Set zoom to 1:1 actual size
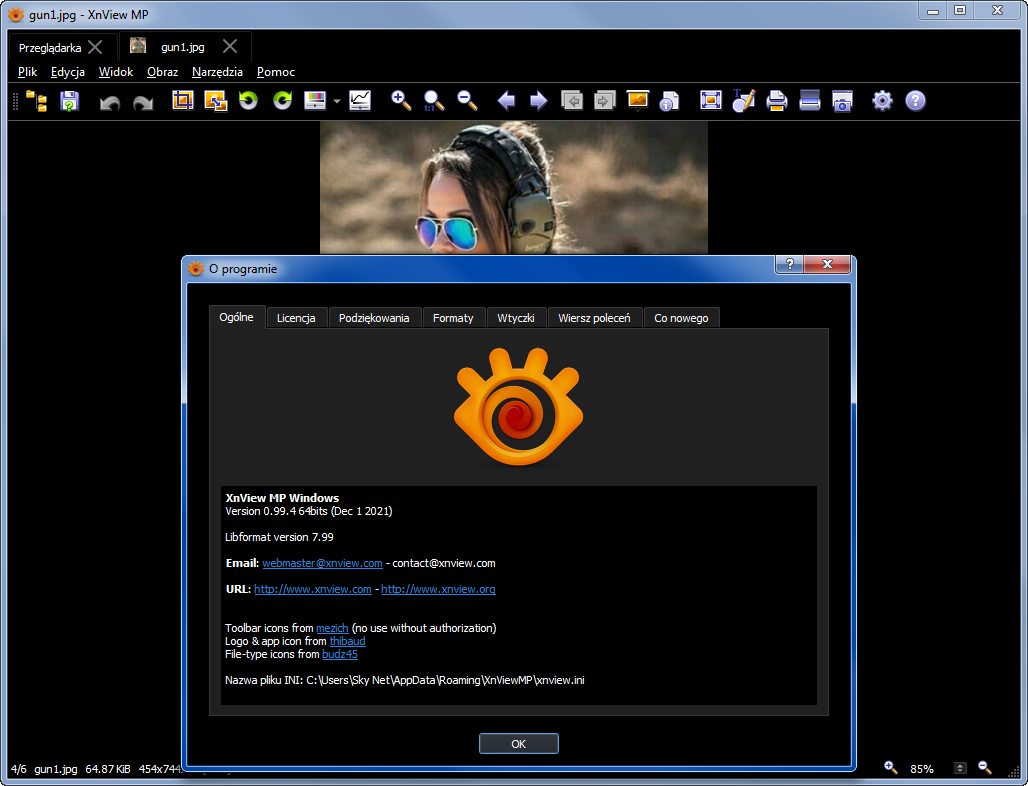Screen dimensions: 1028x786 [x=433, y=100]
